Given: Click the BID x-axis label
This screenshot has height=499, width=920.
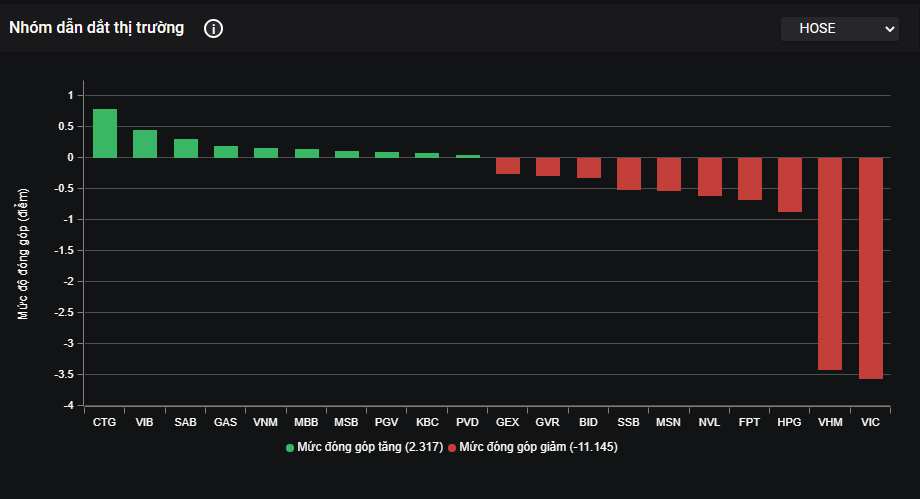Looking at the screenshot, I should click(588, 422).
